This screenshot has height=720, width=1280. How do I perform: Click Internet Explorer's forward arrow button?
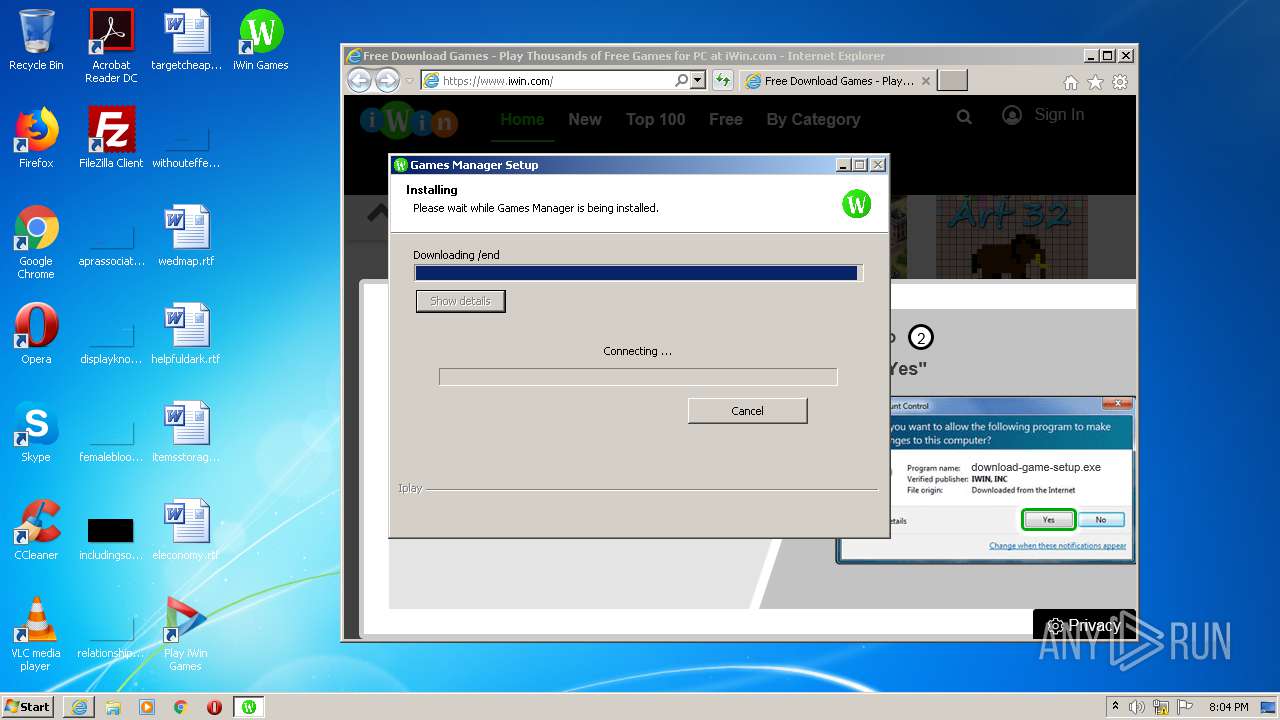tap(387, 81)
